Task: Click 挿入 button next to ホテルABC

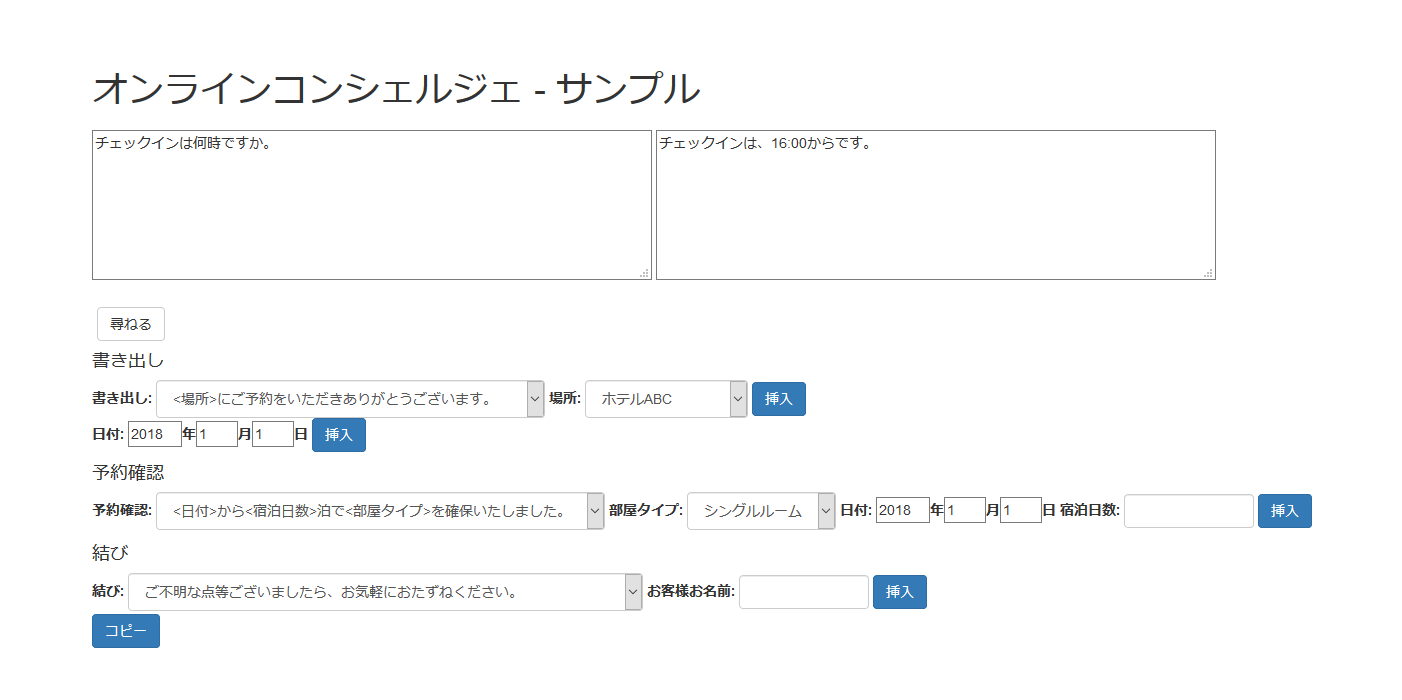Action: [779, 399]
